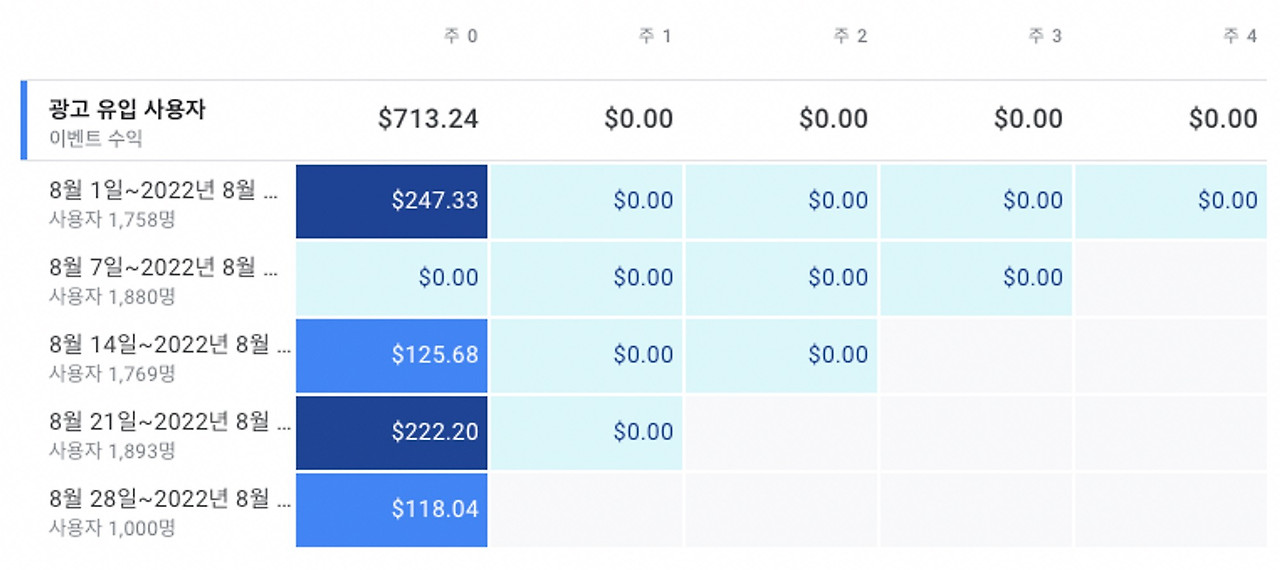1280x570 pixels.
Task: Click the 광고 유입 사용자 row label
Action: click(x=127, y=110)
